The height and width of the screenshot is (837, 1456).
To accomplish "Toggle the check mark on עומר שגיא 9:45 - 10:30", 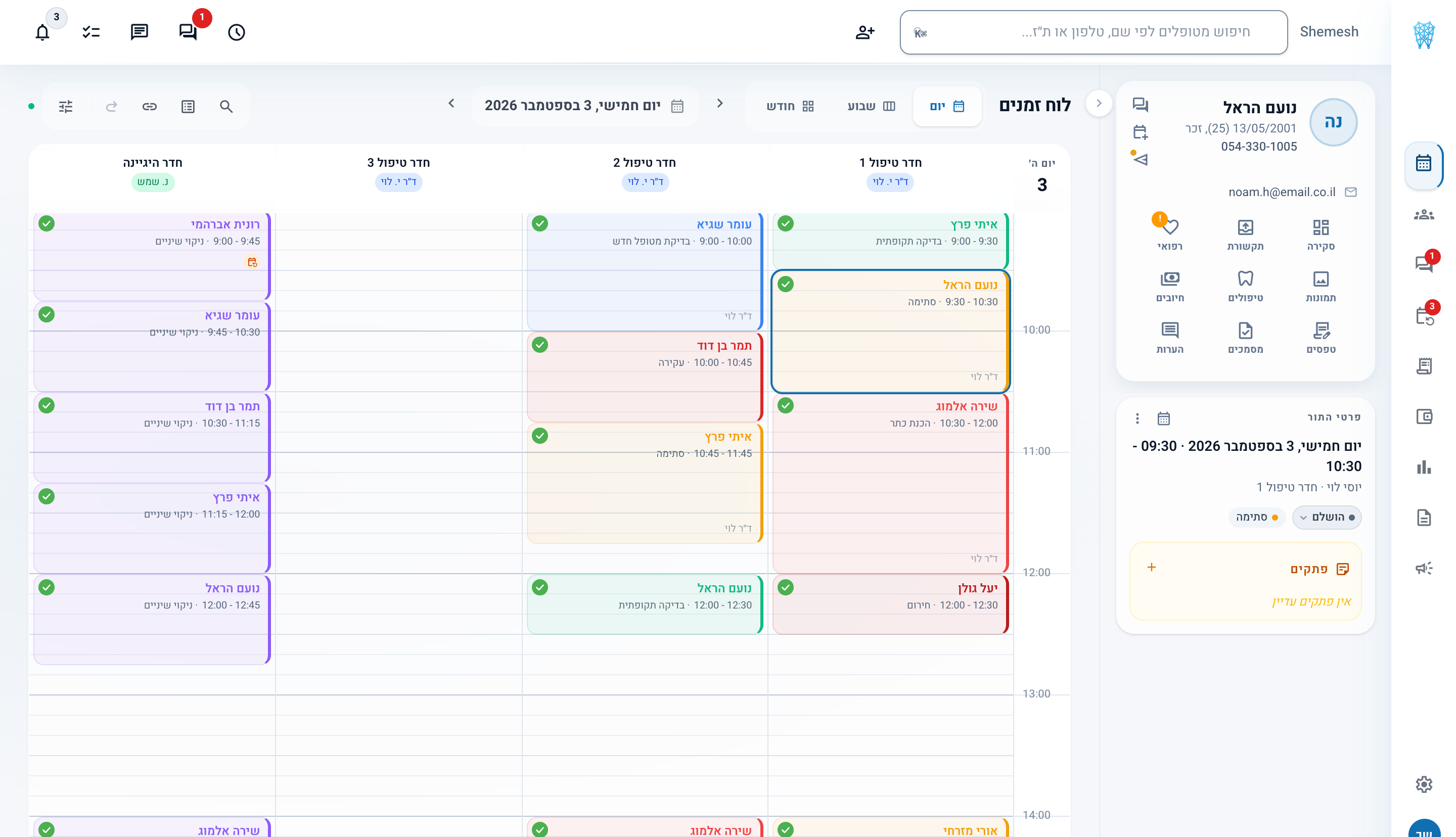I will (x=47, y=314).
